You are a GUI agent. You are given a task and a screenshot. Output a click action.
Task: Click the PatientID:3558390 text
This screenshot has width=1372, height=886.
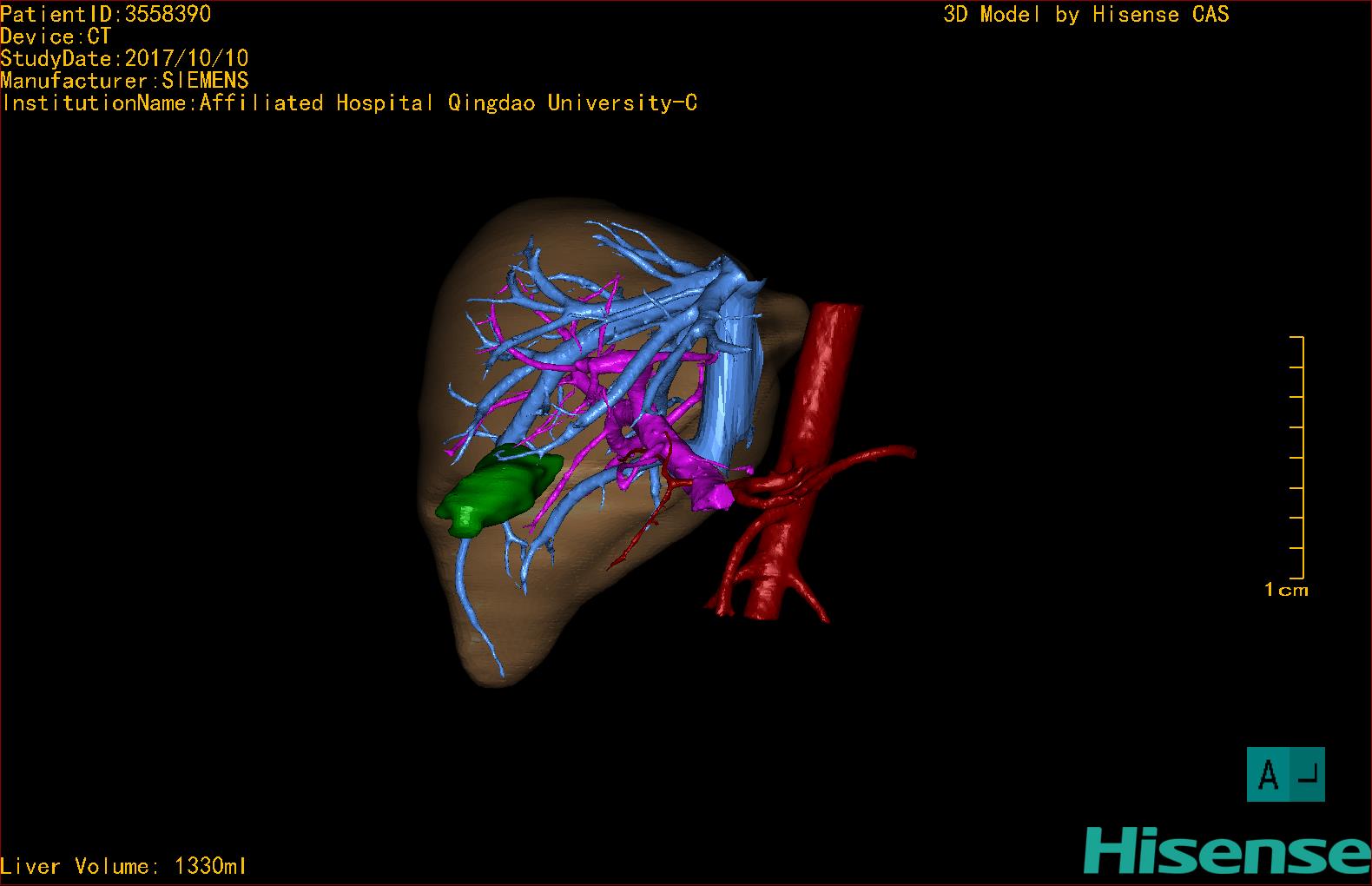(106, 14)
